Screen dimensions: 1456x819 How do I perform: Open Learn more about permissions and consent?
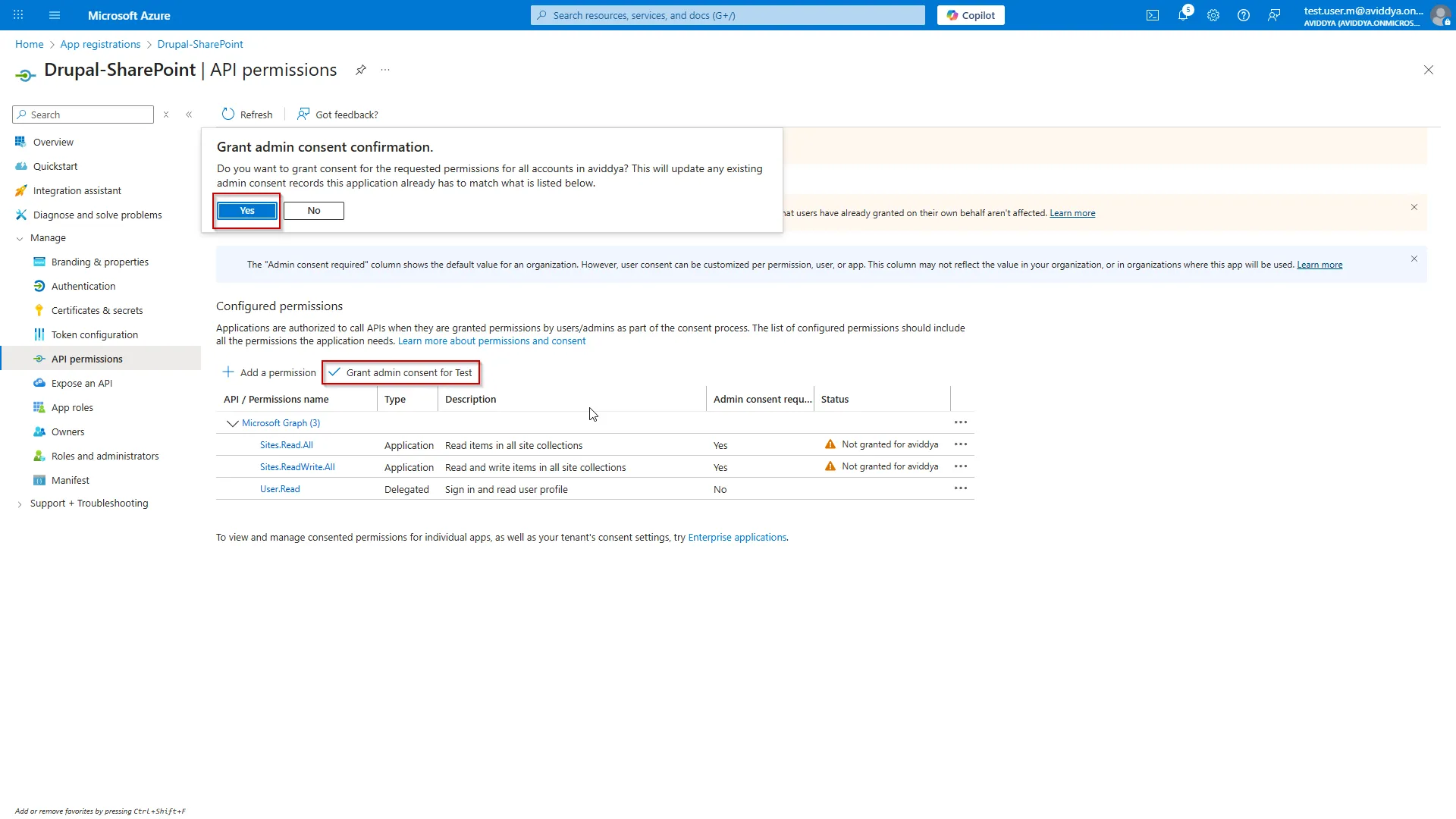(x=491, y=341)
